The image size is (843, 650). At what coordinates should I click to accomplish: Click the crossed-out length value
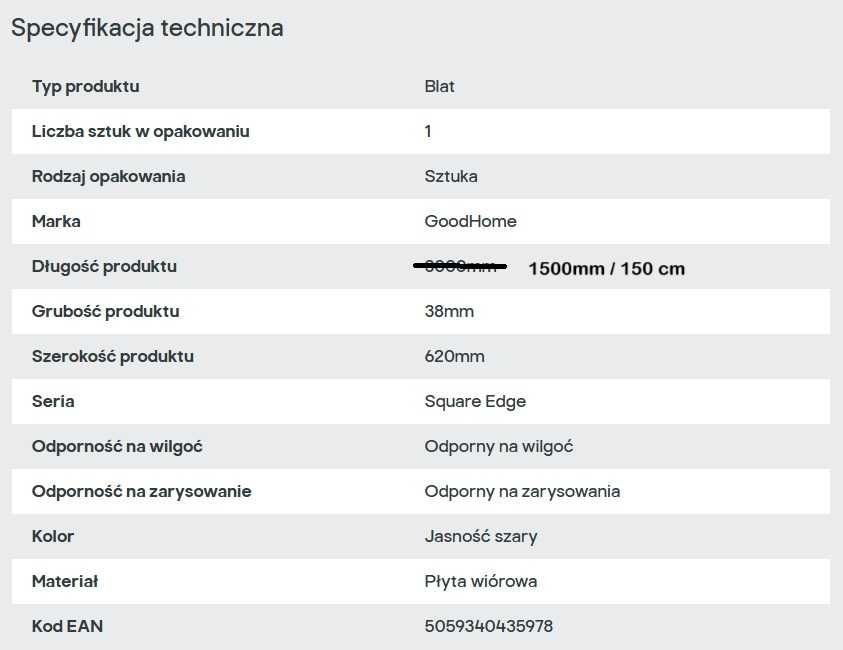(460, 266)
